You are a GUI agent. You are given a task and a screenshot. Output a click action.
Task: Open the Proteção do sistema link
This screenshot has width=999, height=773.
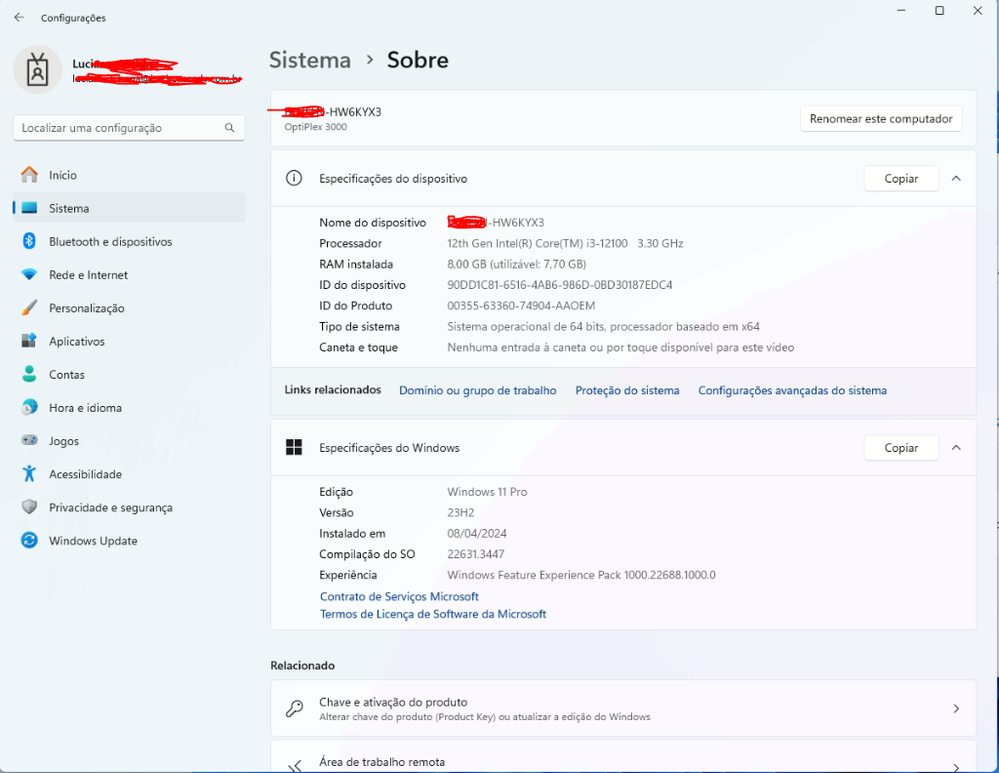pos(627,390)
